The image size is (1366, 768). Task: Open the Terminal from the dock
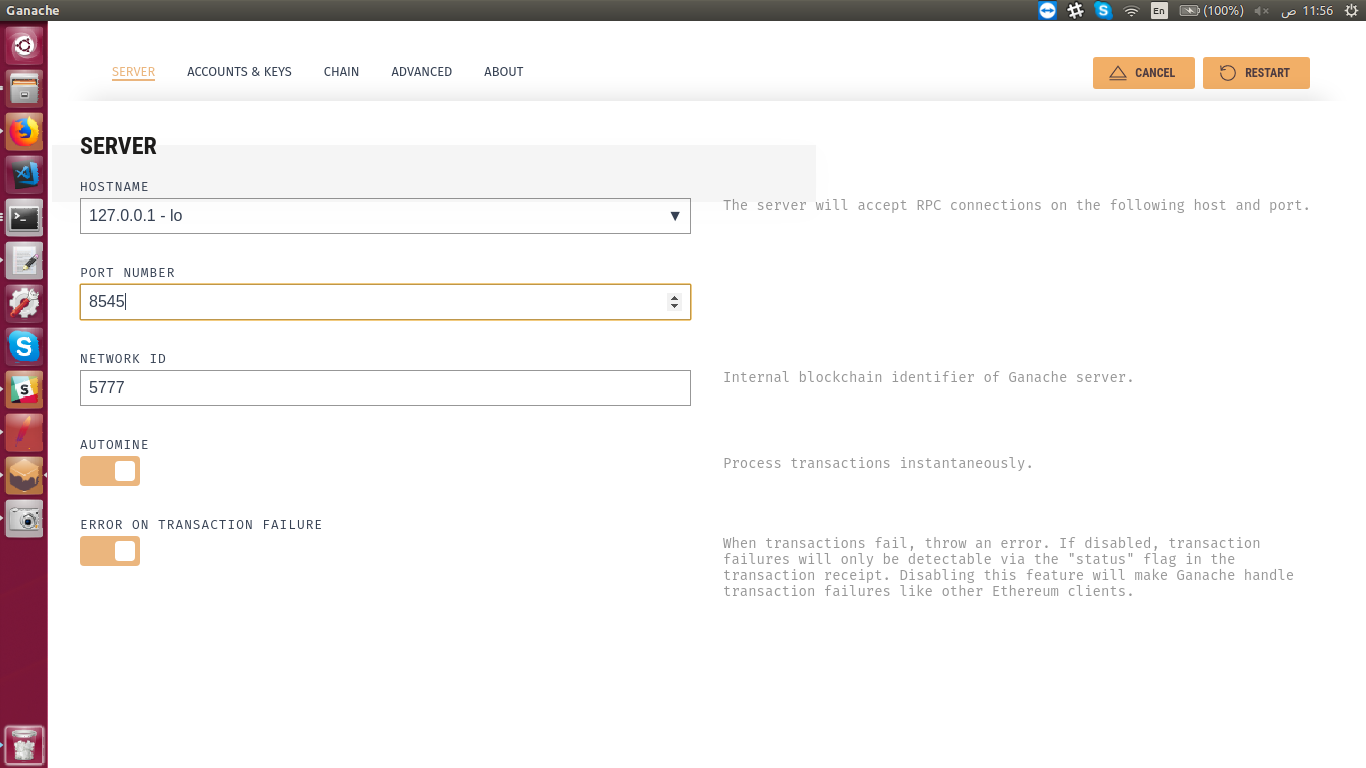24,217
